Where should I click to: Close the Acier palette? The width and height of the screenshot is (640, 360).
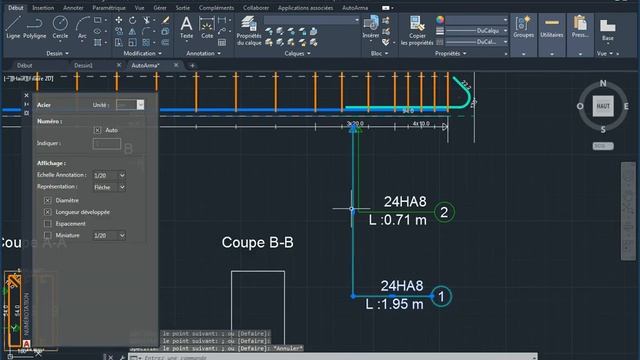[x=27, y=95]
